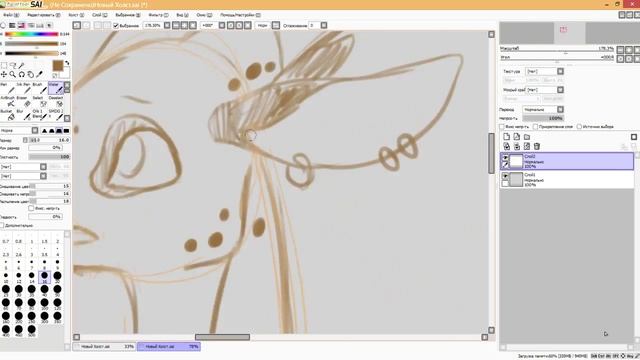Screen dimensions: 640x360
Task: Show the color wheel panel
Action: 3,25
